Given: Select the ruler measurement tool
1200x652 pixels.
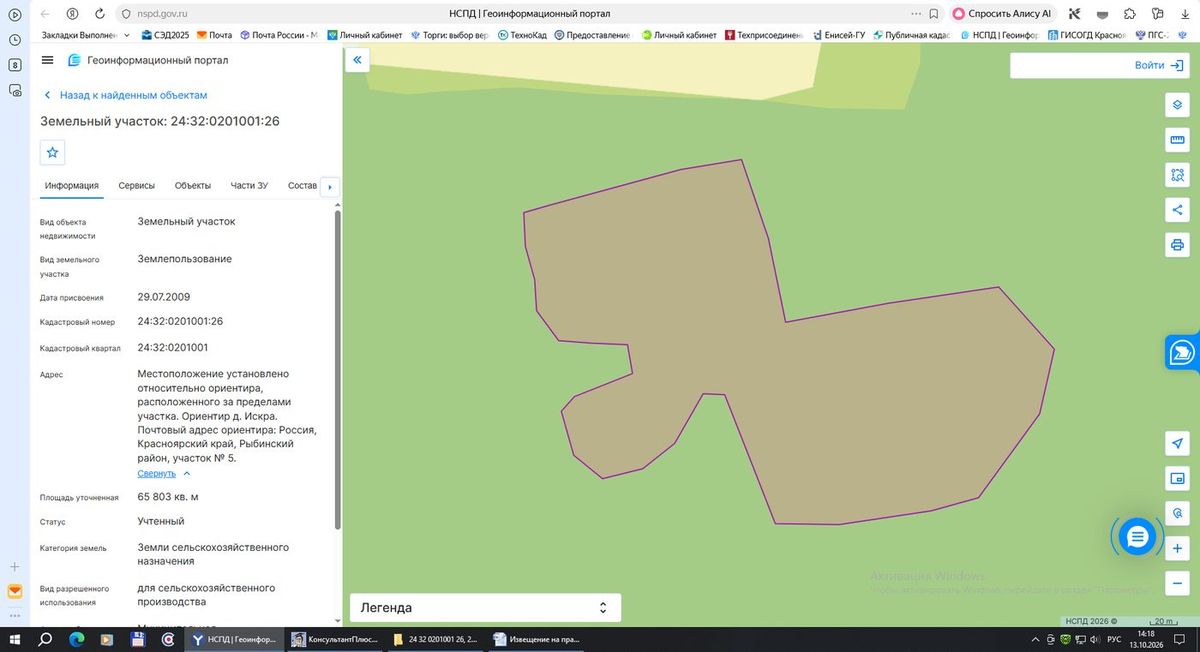Looking at the screenshot, I should 1177,140.
